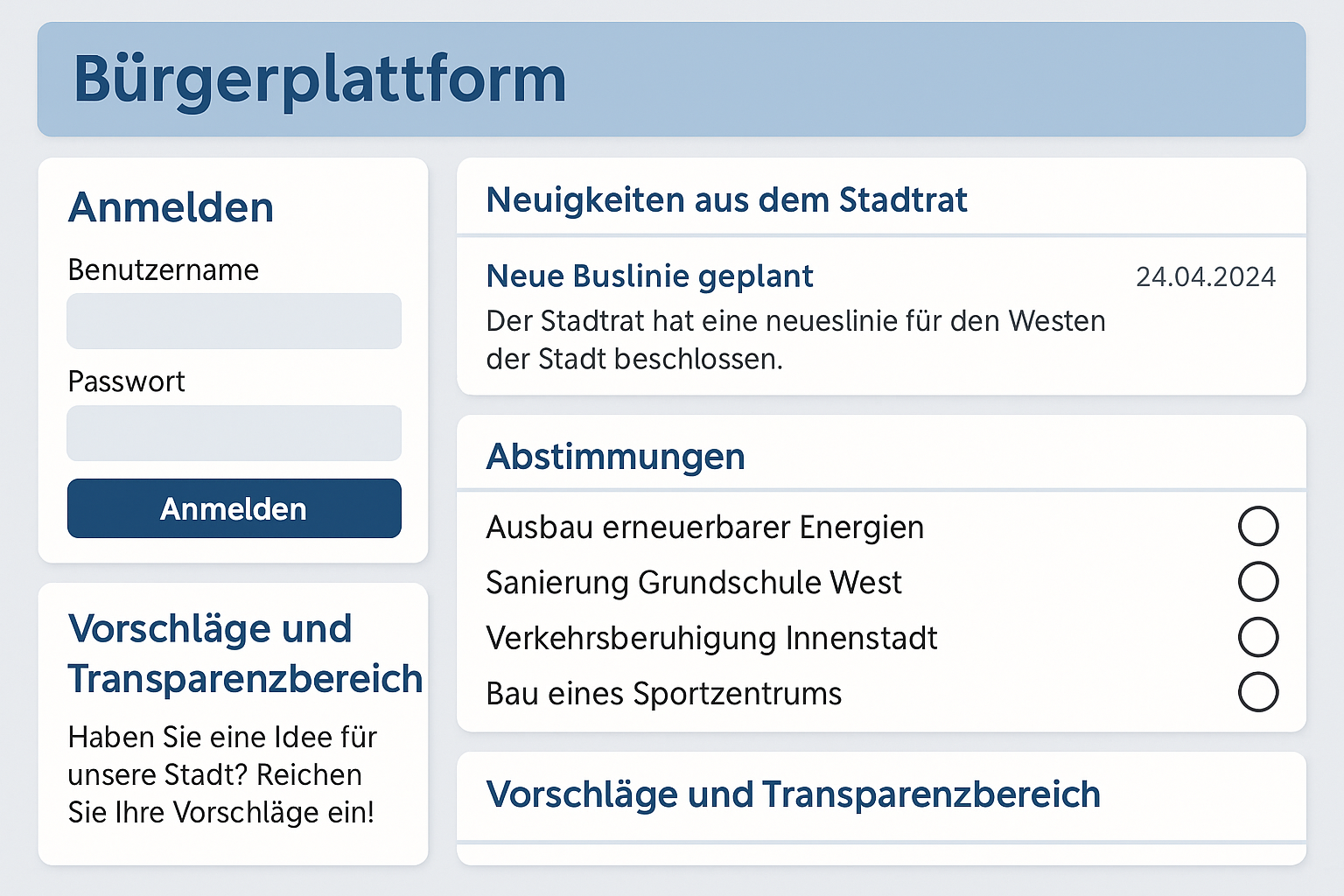Vote for Sanierung Grundschule West
This screenshot has width=1344, height=896.
[1258, 582]
